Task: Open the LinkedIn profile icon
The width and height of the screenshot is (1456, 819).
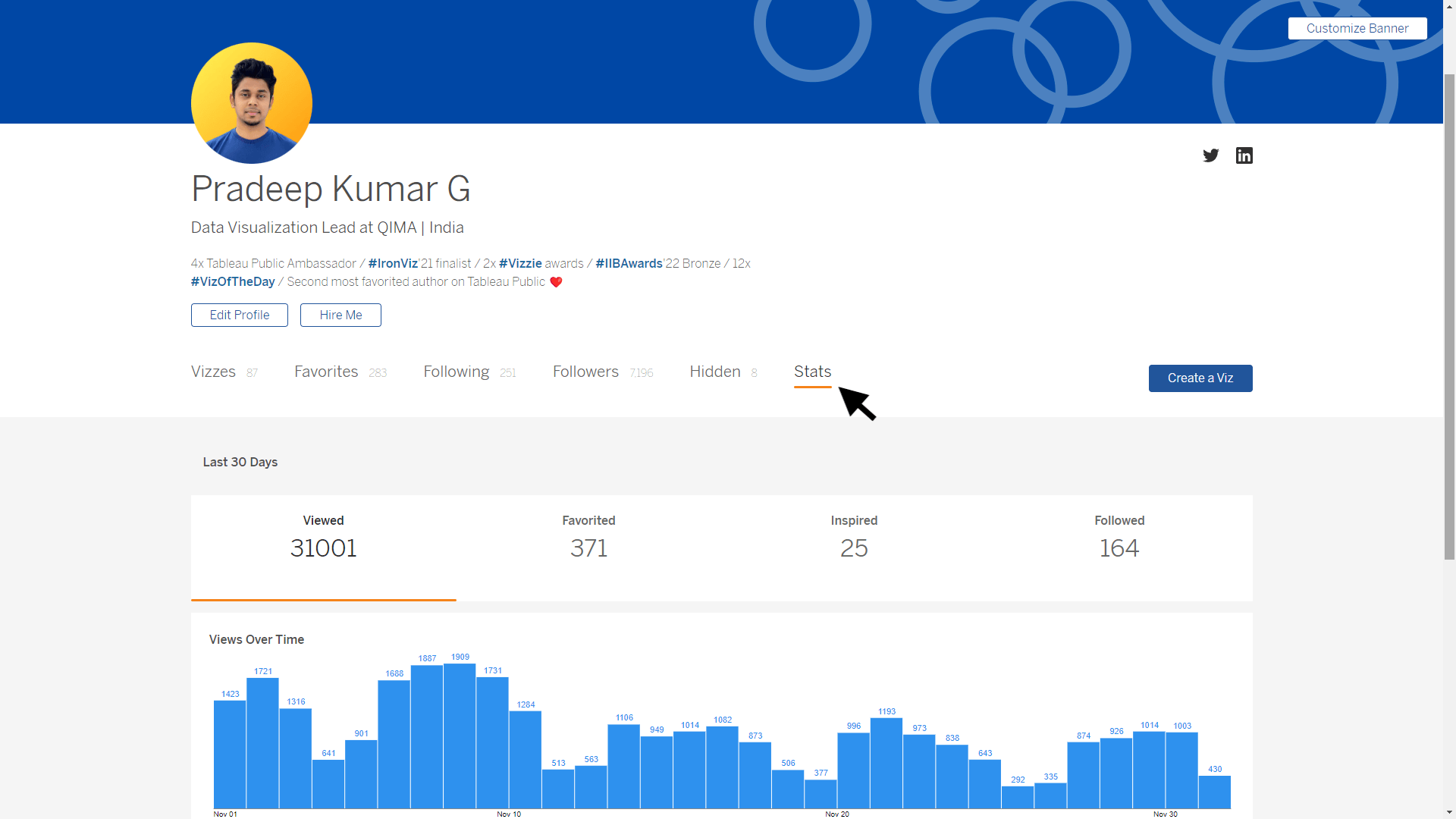Action: [x=1244, y=155]
